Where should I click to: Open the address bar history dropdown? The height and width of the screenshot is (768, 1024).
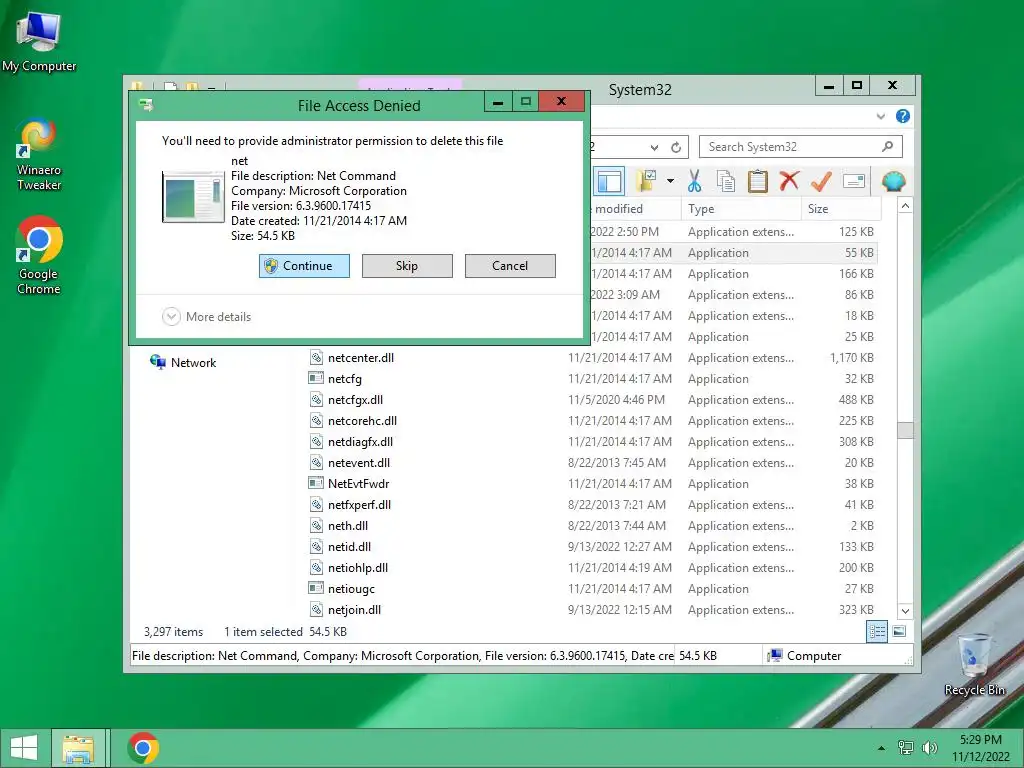[x=654, y=148]
